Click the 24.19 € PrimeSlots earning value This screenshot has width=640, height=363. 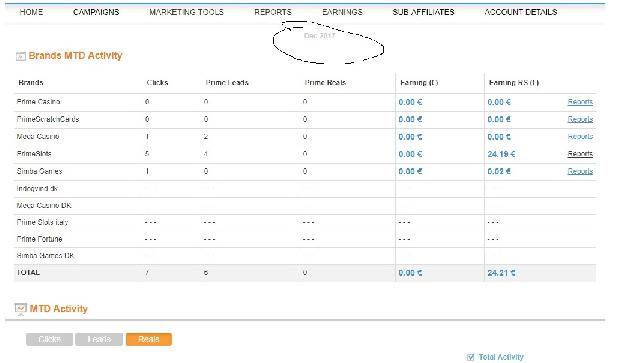(x=501, y=154)
